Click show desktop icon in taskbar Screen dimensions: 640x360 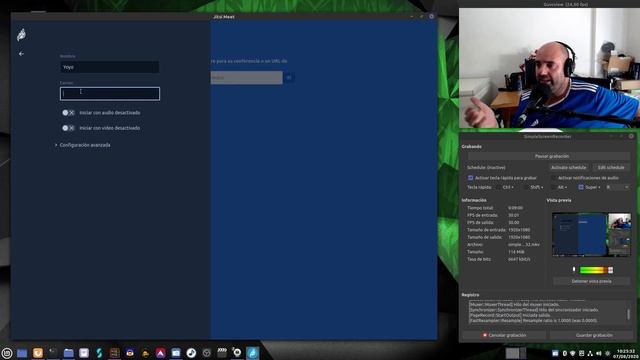[22, 353]
